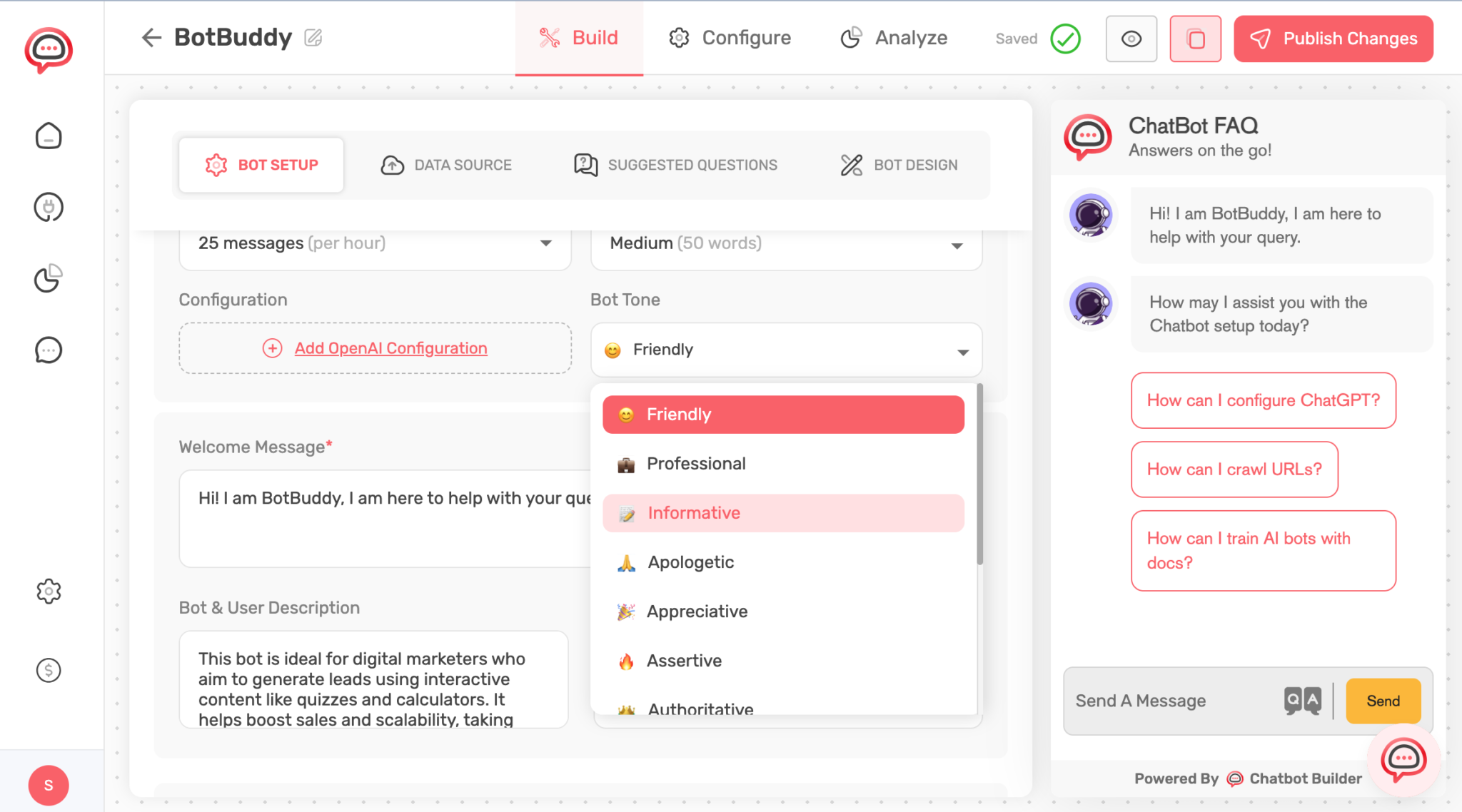This screenshot has height=812, width=1462.
Task: Open the integrations plug icon in sidebar
Action: [x=49, y=207]
